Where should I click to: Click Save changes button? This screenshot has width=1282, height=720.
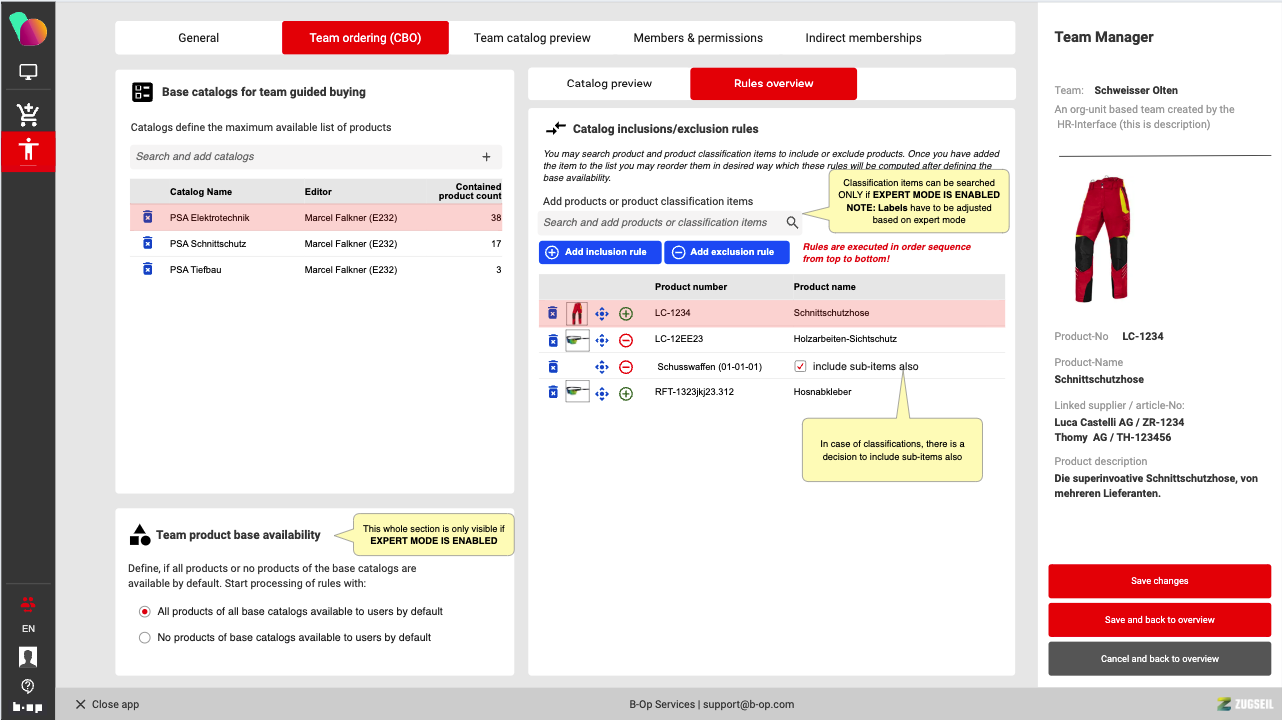click(1159, 581)
